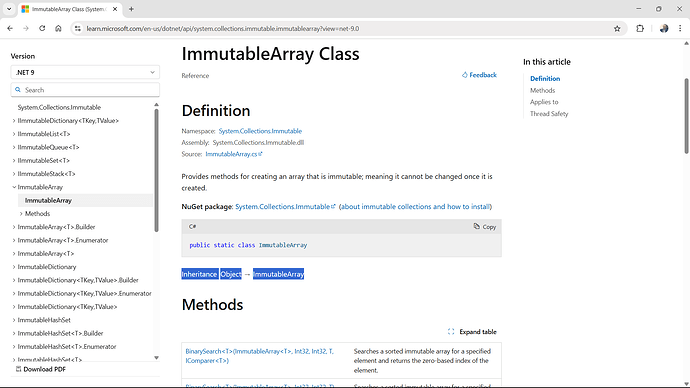
Task: Open ImmutableHashSet<T>.Builder in tree
Action: point(60,333)
